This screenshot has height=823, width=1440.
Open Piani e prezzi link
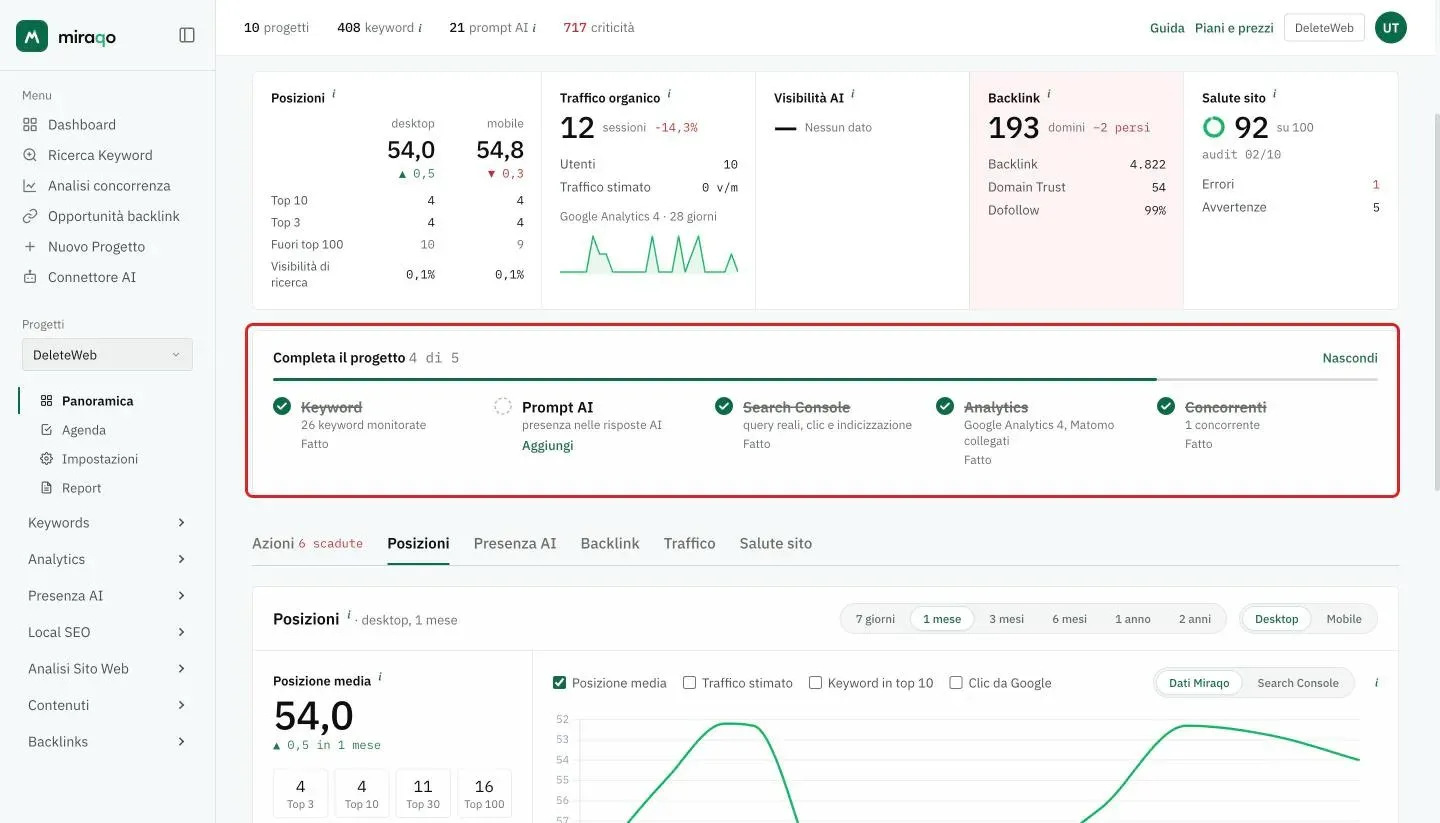click(1234, 28)
